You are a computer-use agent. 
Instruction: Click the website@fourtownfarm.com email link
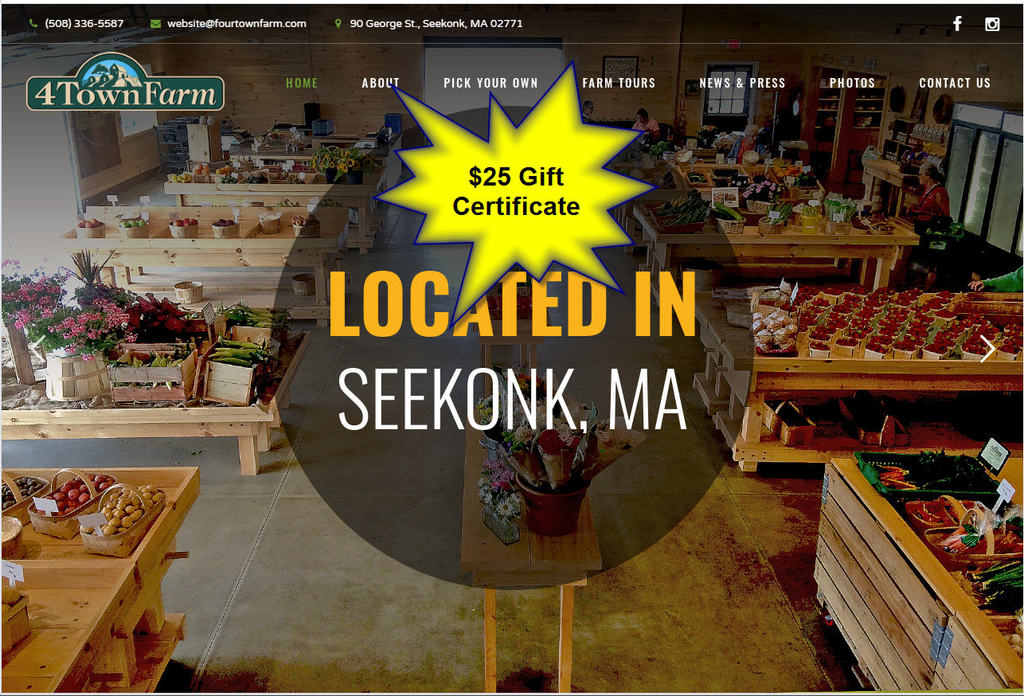click(236, 24)
